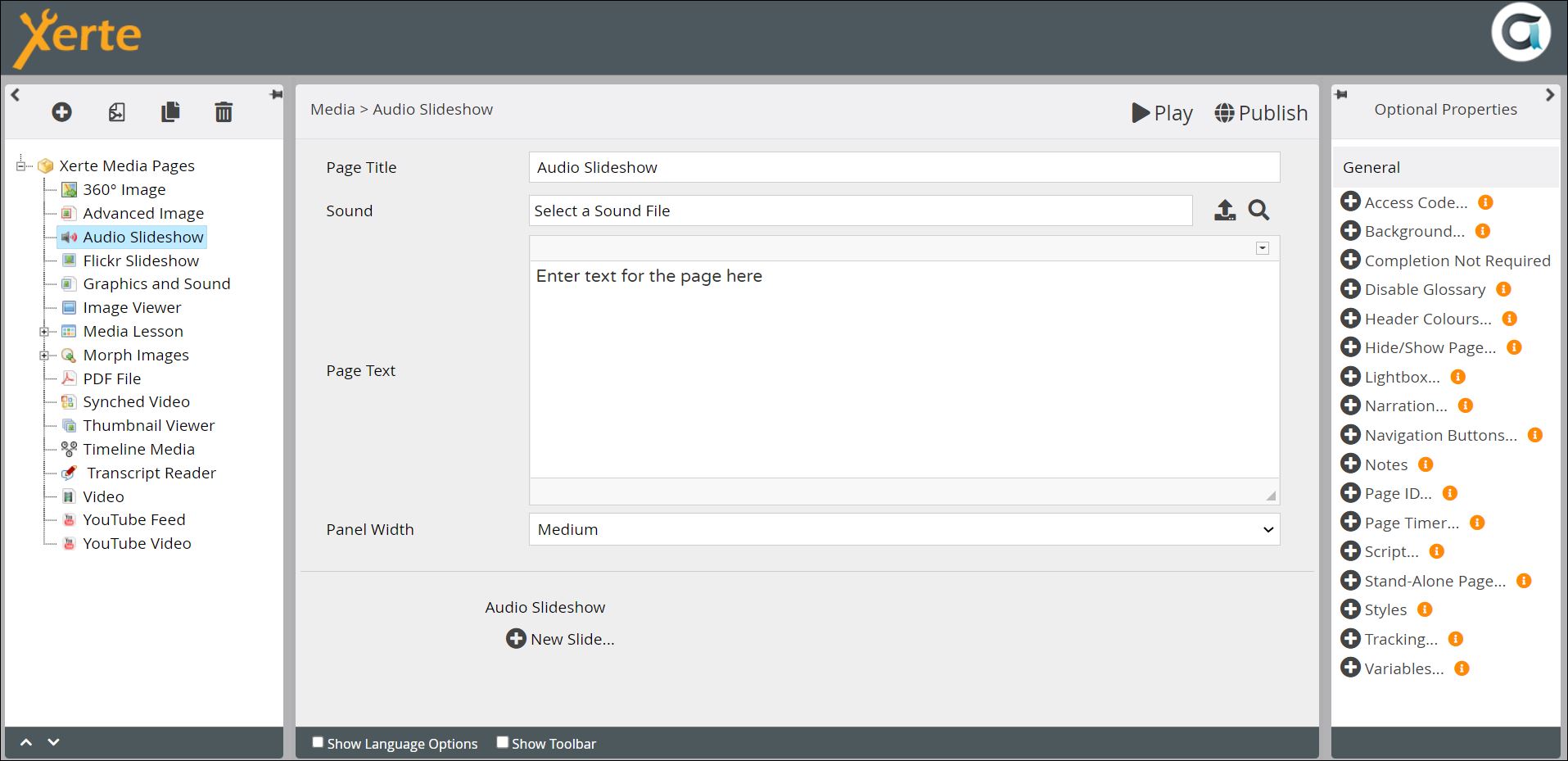Select Synched Video in page tree

(x=136, y=402)
